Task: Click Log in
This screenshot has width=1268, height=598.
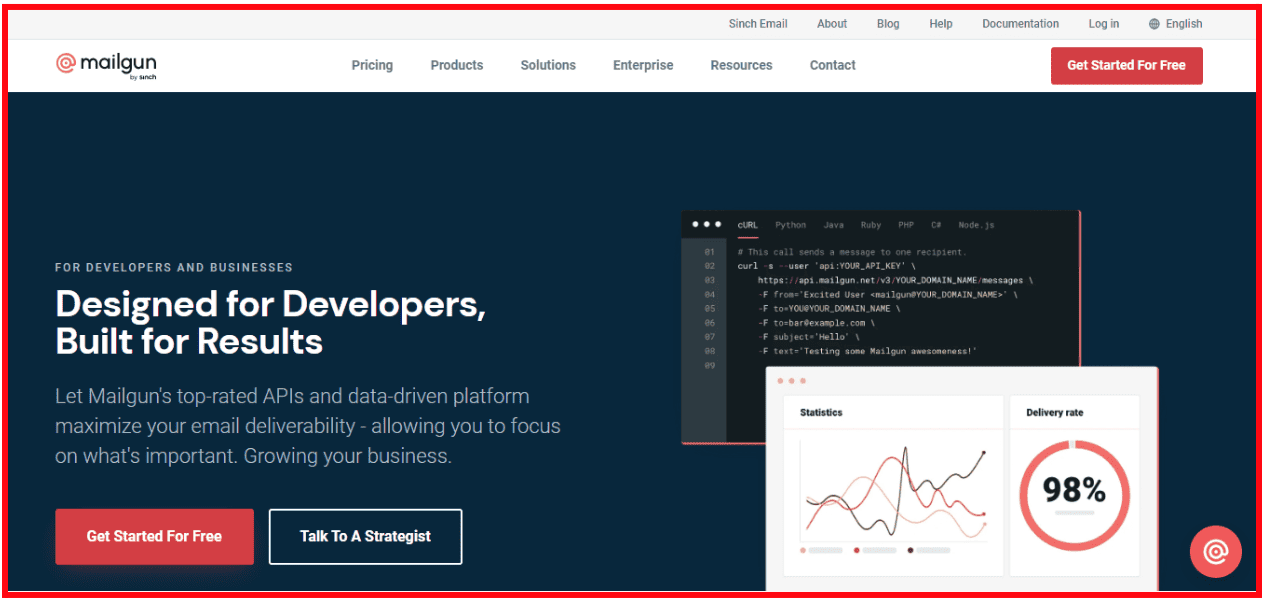Action: [1104, 24]
